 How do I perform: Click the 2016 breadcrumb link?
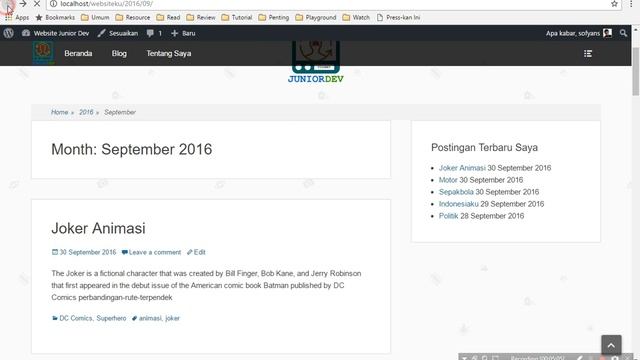(86, 112)
